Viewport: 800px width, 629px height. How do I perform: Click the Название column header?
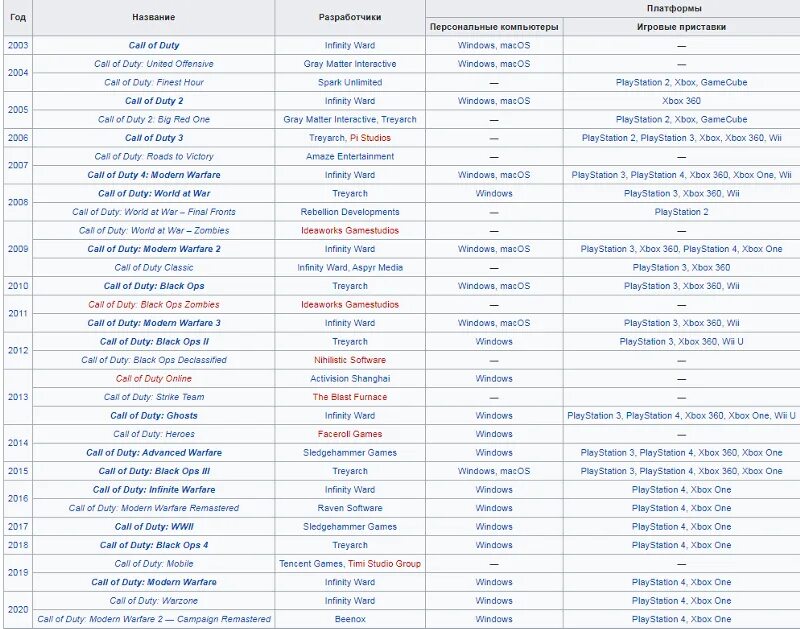click(x=154, y=17)
